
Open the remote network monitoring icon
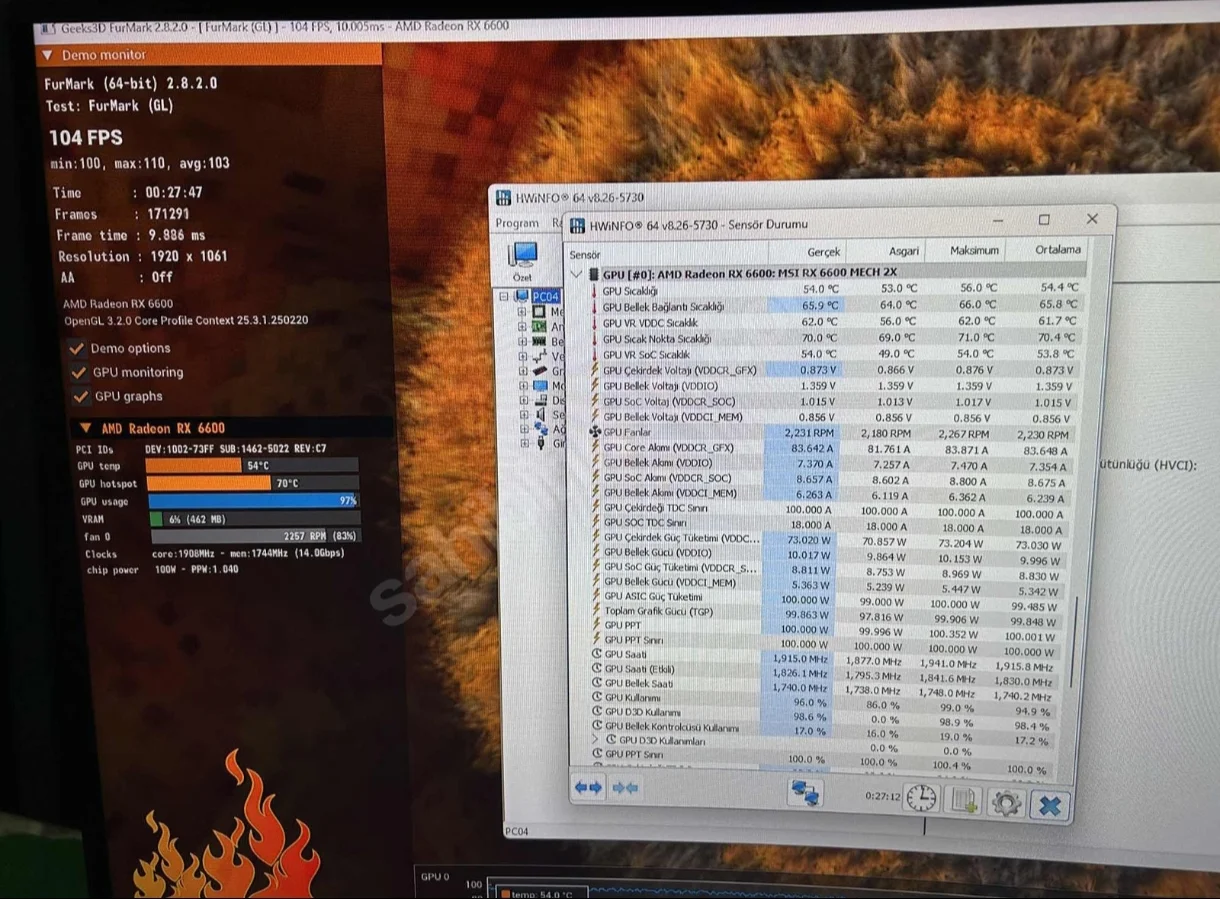(x=805, y=793)
